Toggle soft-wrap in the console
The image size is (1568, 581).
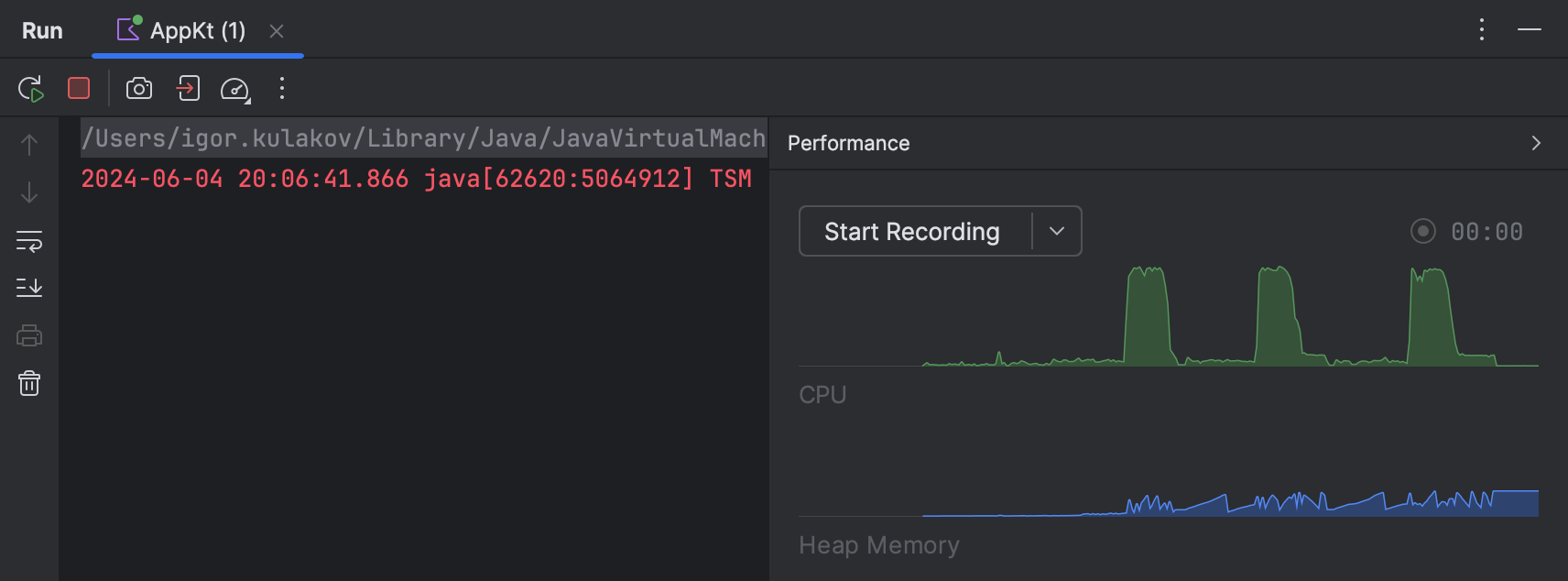coord(28,240)
